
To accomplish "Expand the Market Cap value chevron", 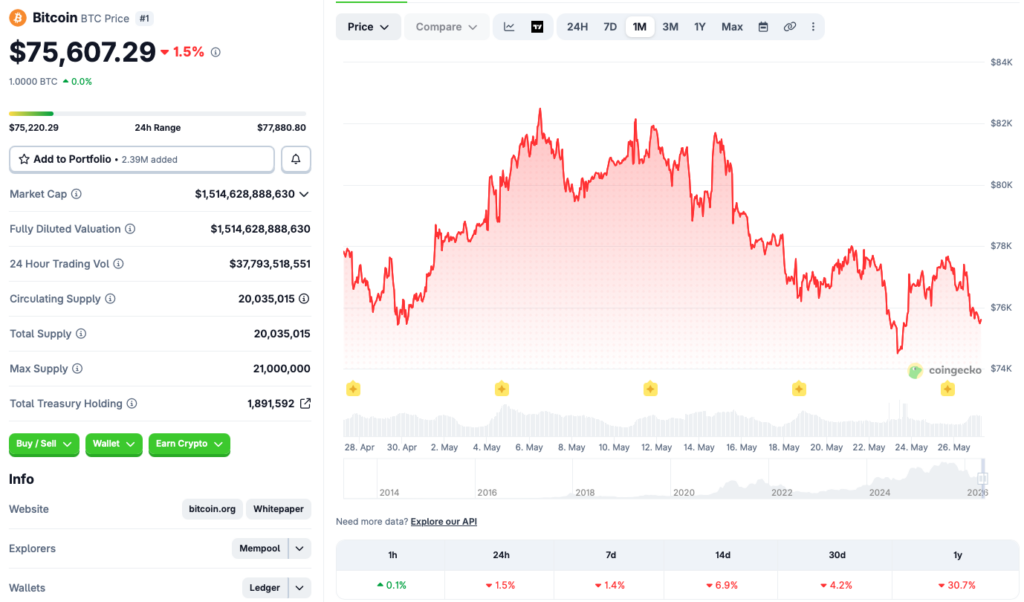I will pyautogui.click(x=304, y=195).
